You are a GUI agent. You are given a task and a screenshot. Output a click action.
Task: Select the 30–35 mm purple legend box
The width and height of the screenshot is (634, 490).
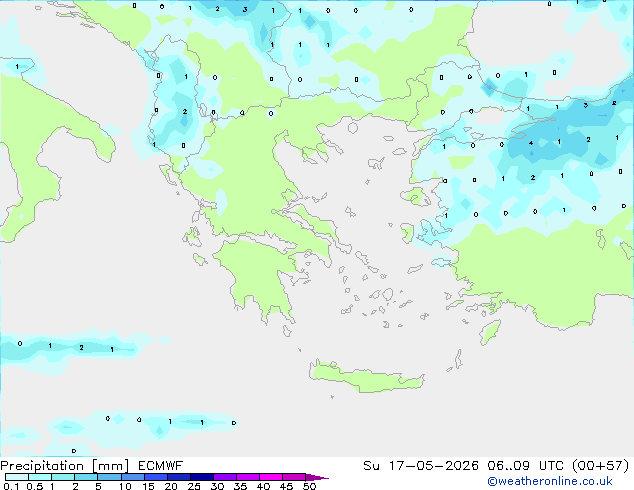(225, 477)
